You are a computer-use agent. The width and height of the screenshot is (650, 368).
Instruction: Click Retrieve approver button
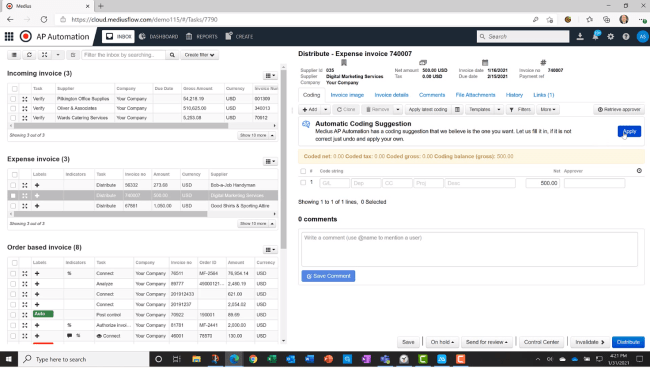coord(619,109)
